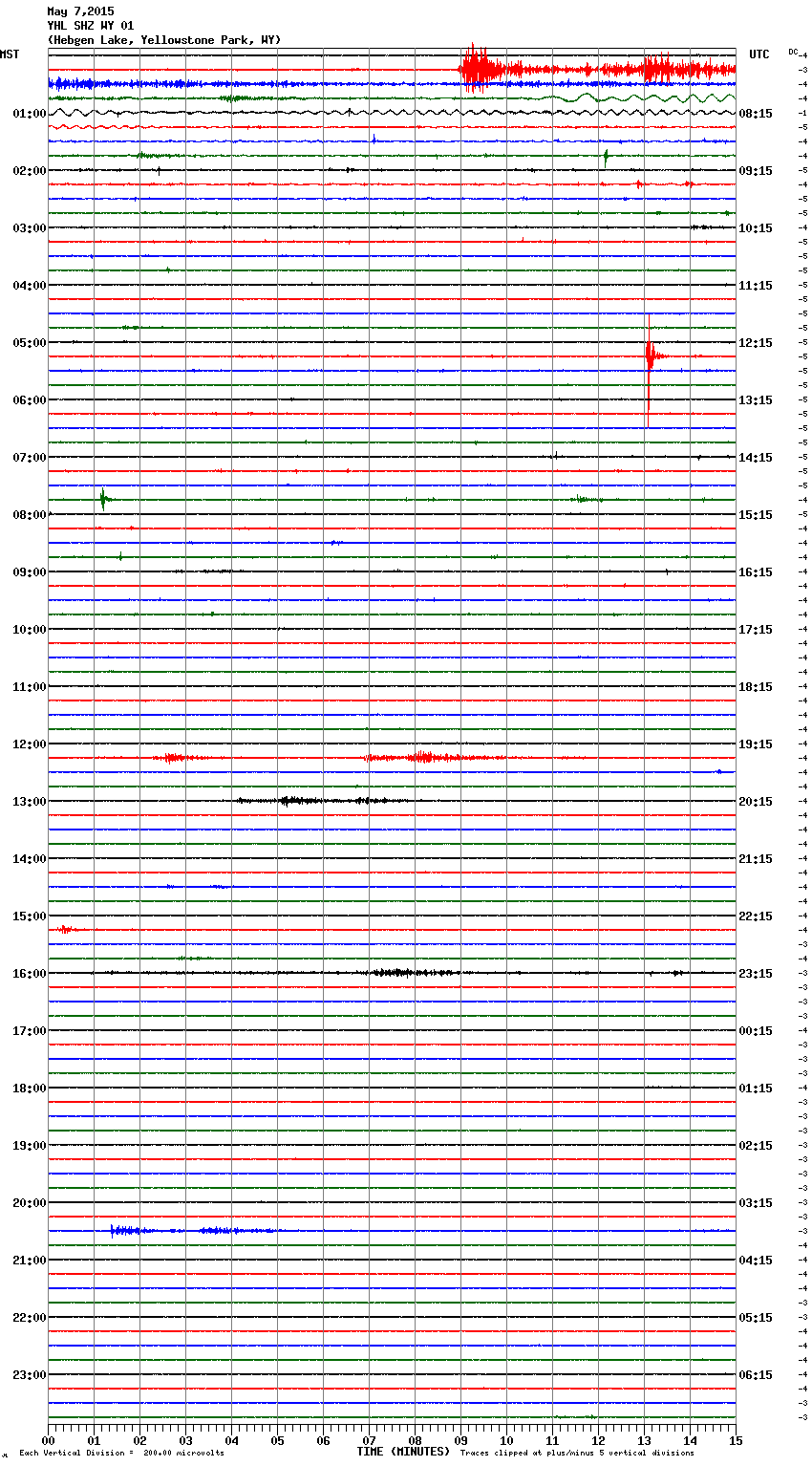Select the 05:00 MST time label

(x=30, y=343)
